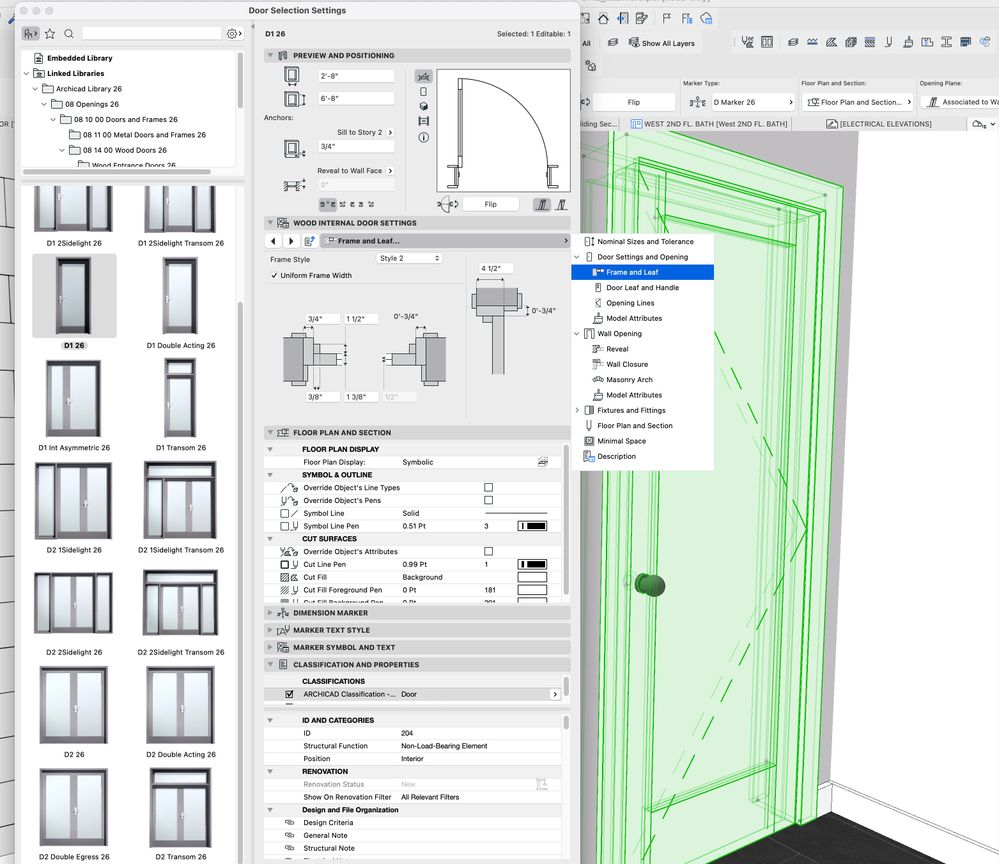Image resolution: width=999 pixels, height=864 pixels.
Task: Go to previous door settings page
Action: point(274,241)
